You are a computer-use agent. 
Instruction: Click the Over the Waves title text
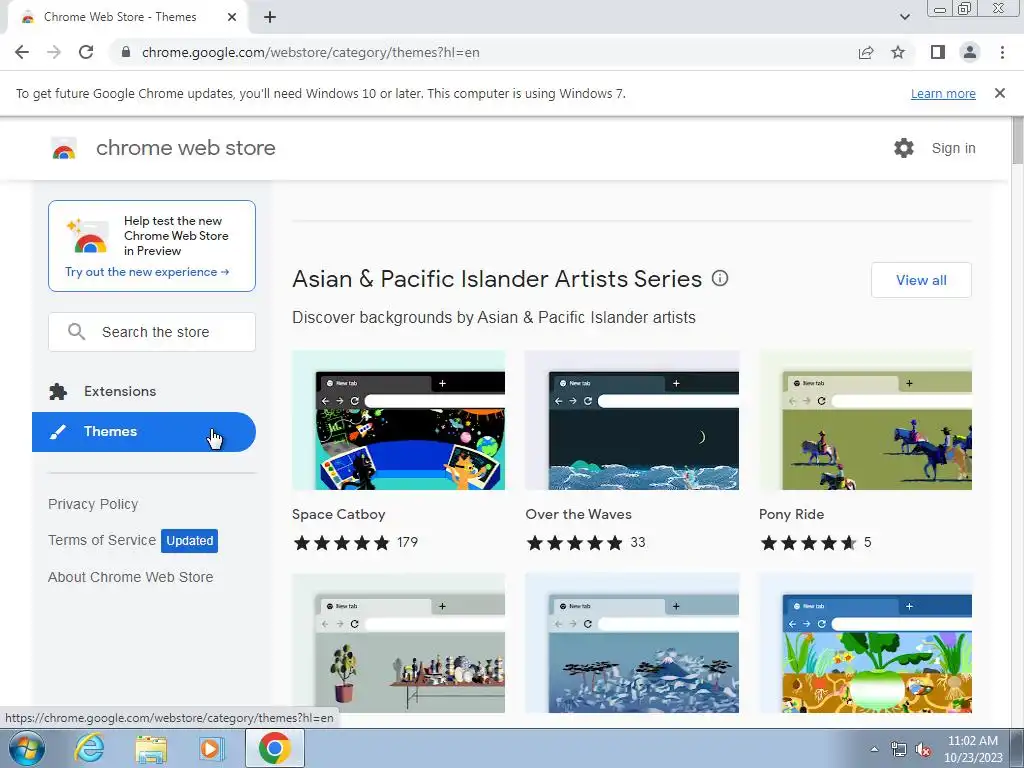[579, 514]
